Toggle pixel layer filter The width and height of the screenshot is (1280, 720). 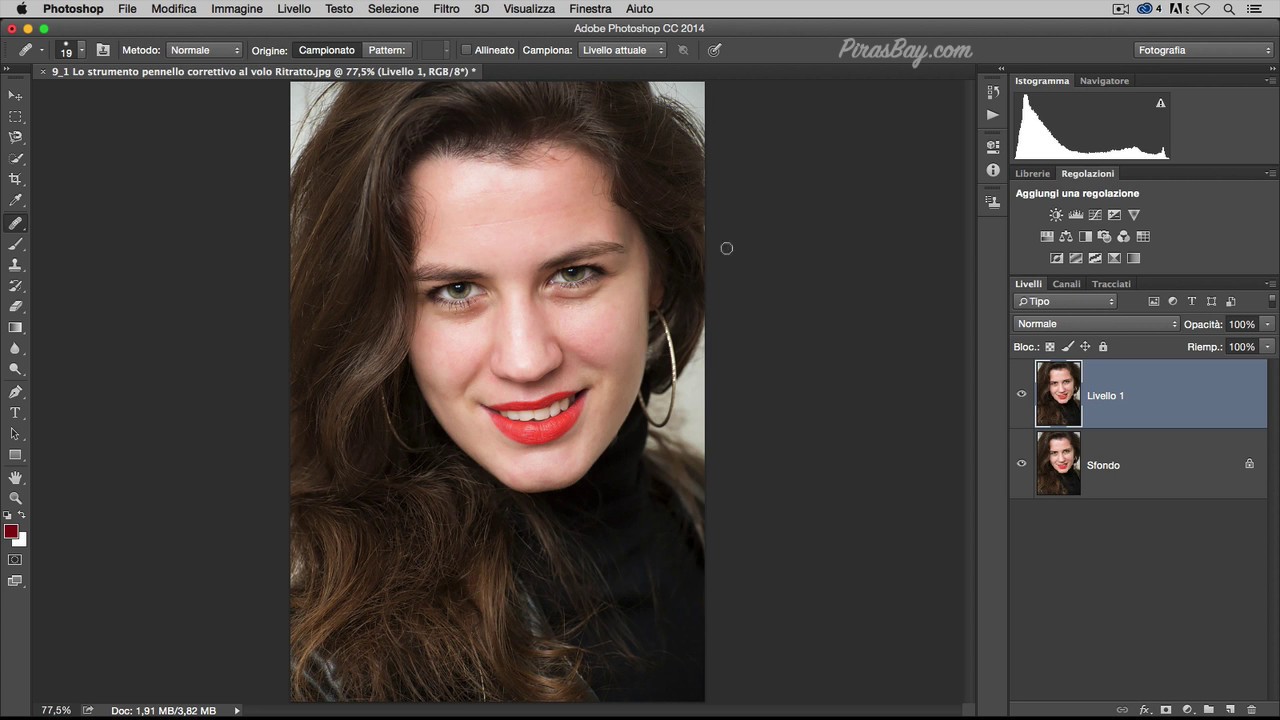click(1154, 301)
